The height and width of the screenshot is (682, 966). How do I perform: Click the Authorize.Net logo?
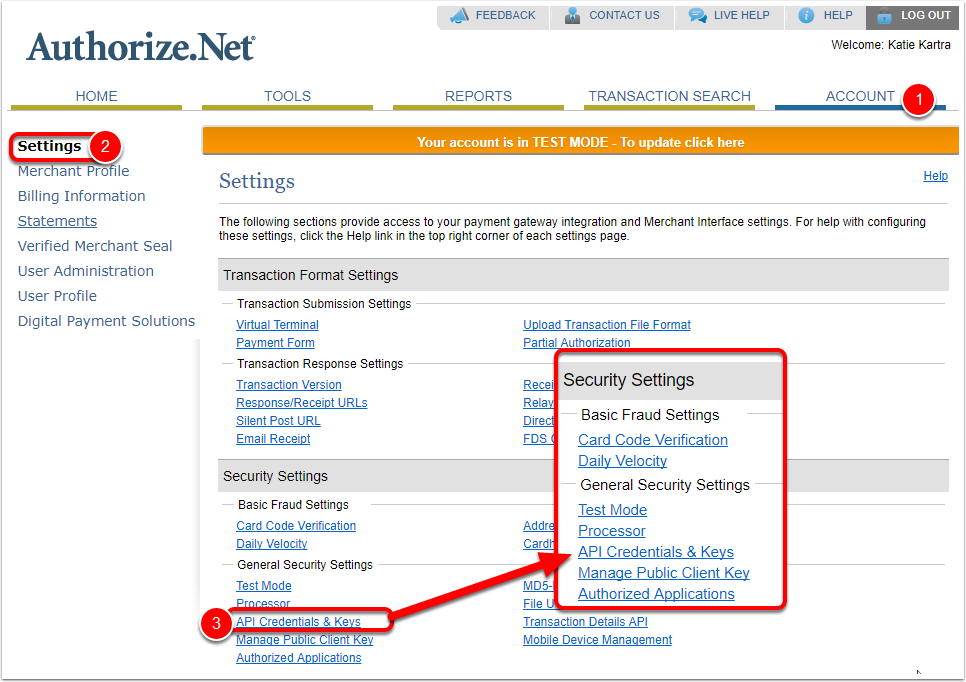140,47
